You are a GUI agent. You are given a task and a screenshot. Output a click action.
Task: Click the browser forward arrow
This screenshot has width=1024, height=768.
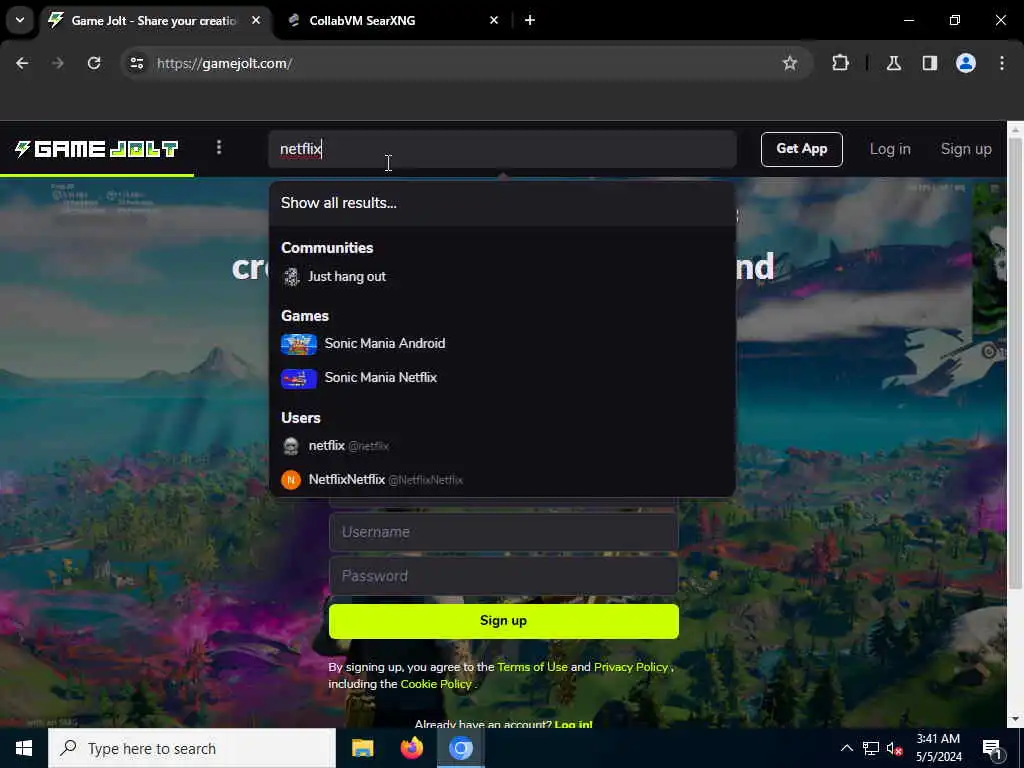point(58,63)
